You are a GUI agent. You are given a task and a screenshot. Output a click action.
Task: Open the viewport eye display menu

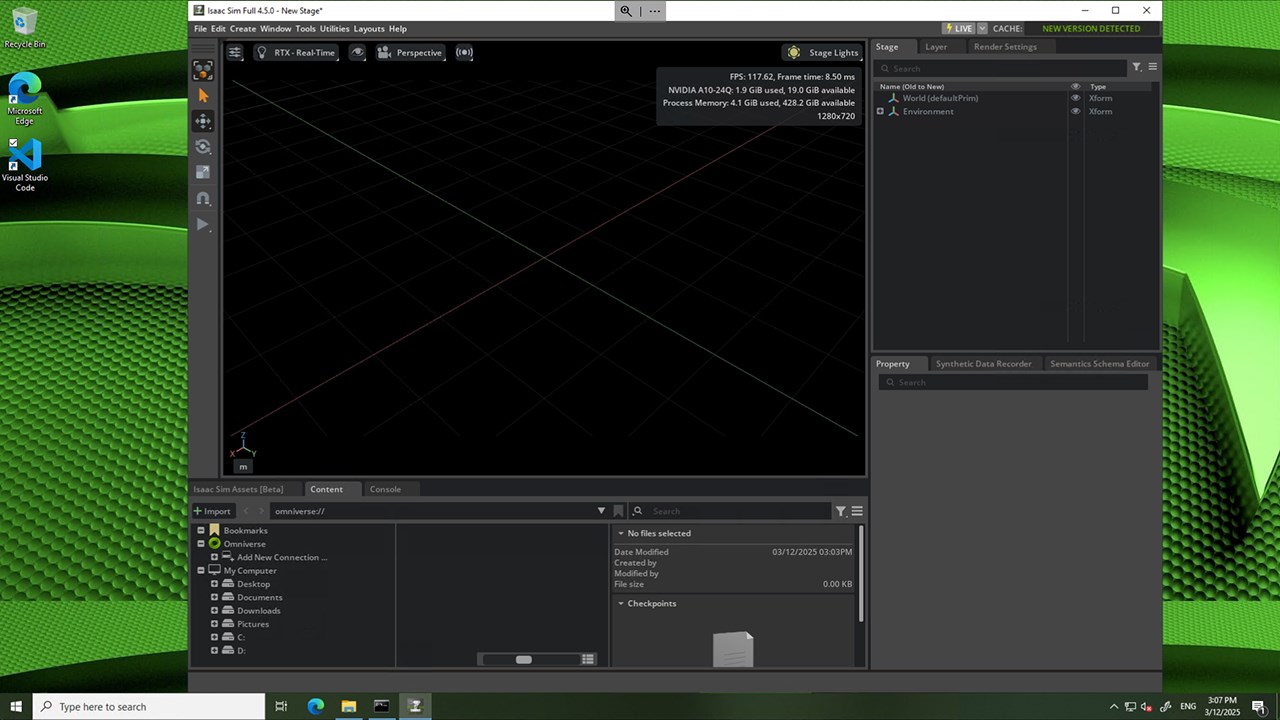[357, 53]
